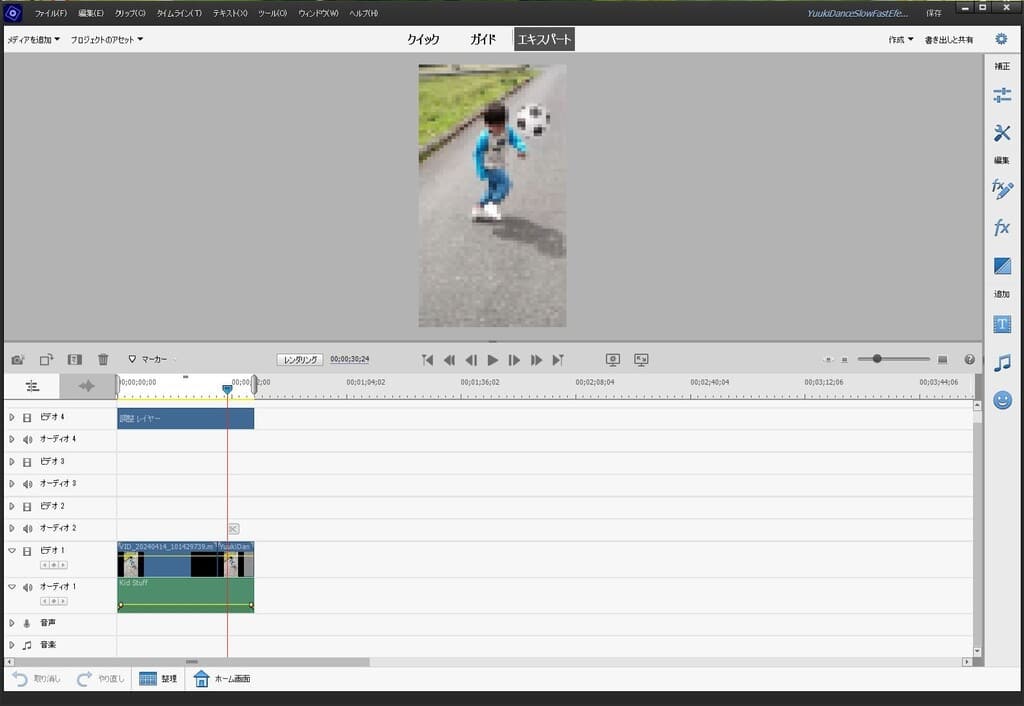Click the trash delete icon above timeline
The height and width of the screenshot is (706, 1024).
point(103,359)
